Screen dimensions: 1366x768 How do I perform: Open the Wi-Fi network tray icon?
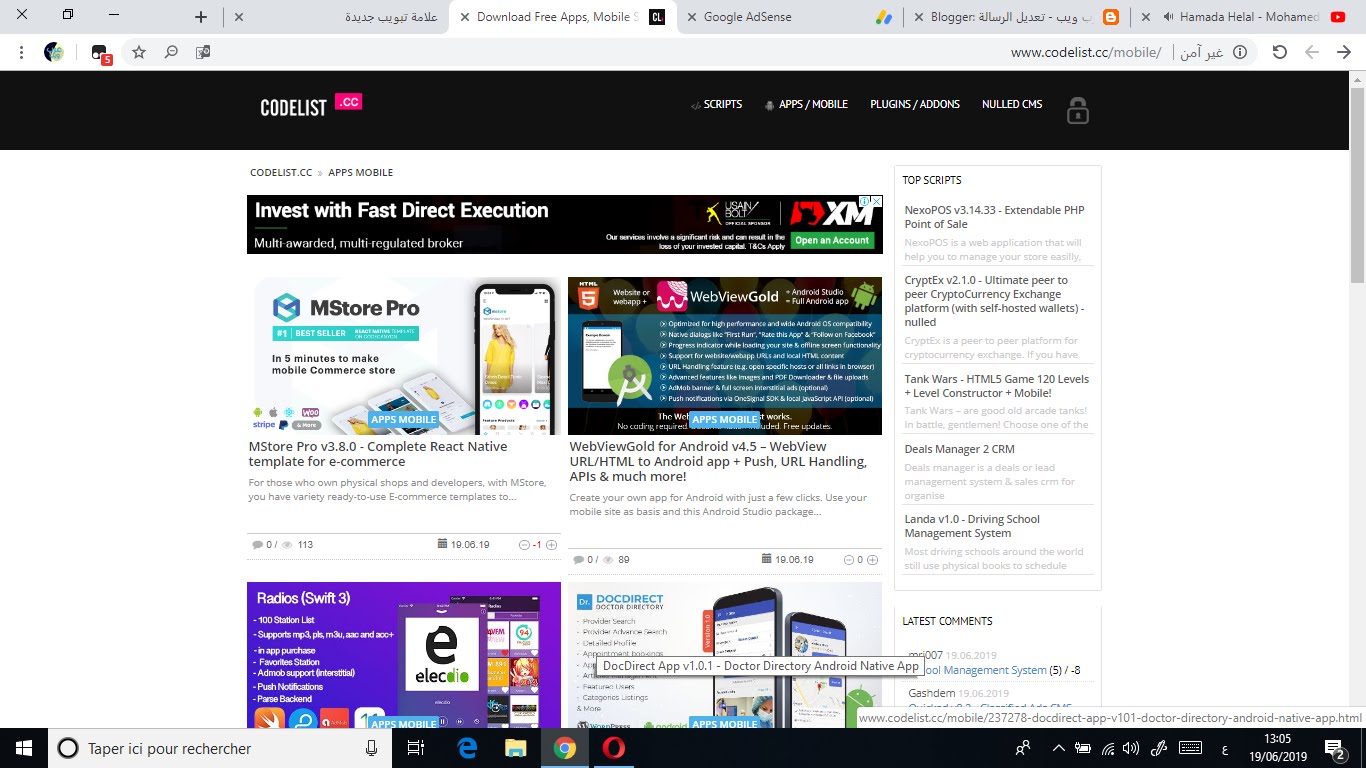(1107, 748)
